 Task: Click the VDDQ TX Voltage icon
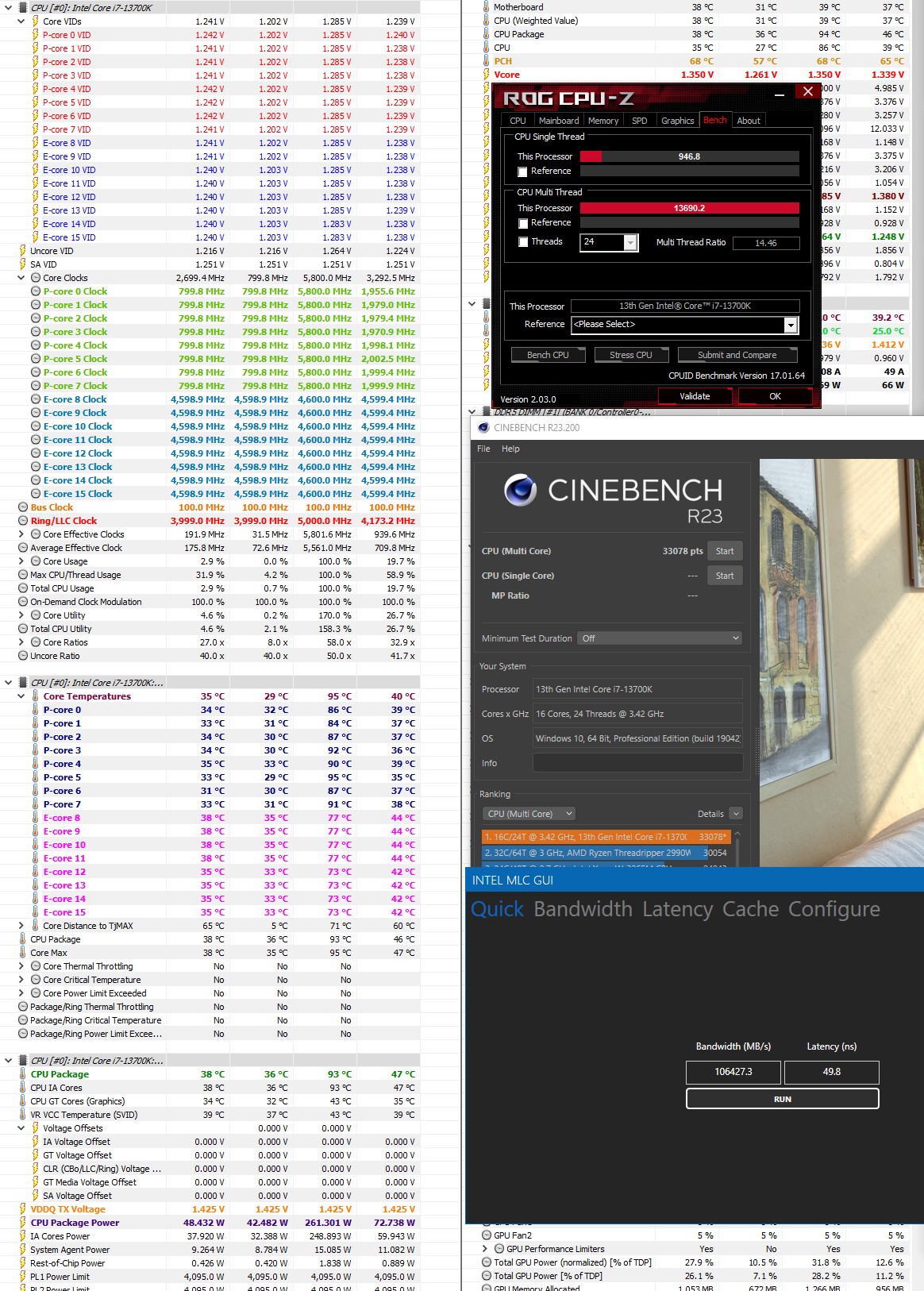click(23, 1209)
